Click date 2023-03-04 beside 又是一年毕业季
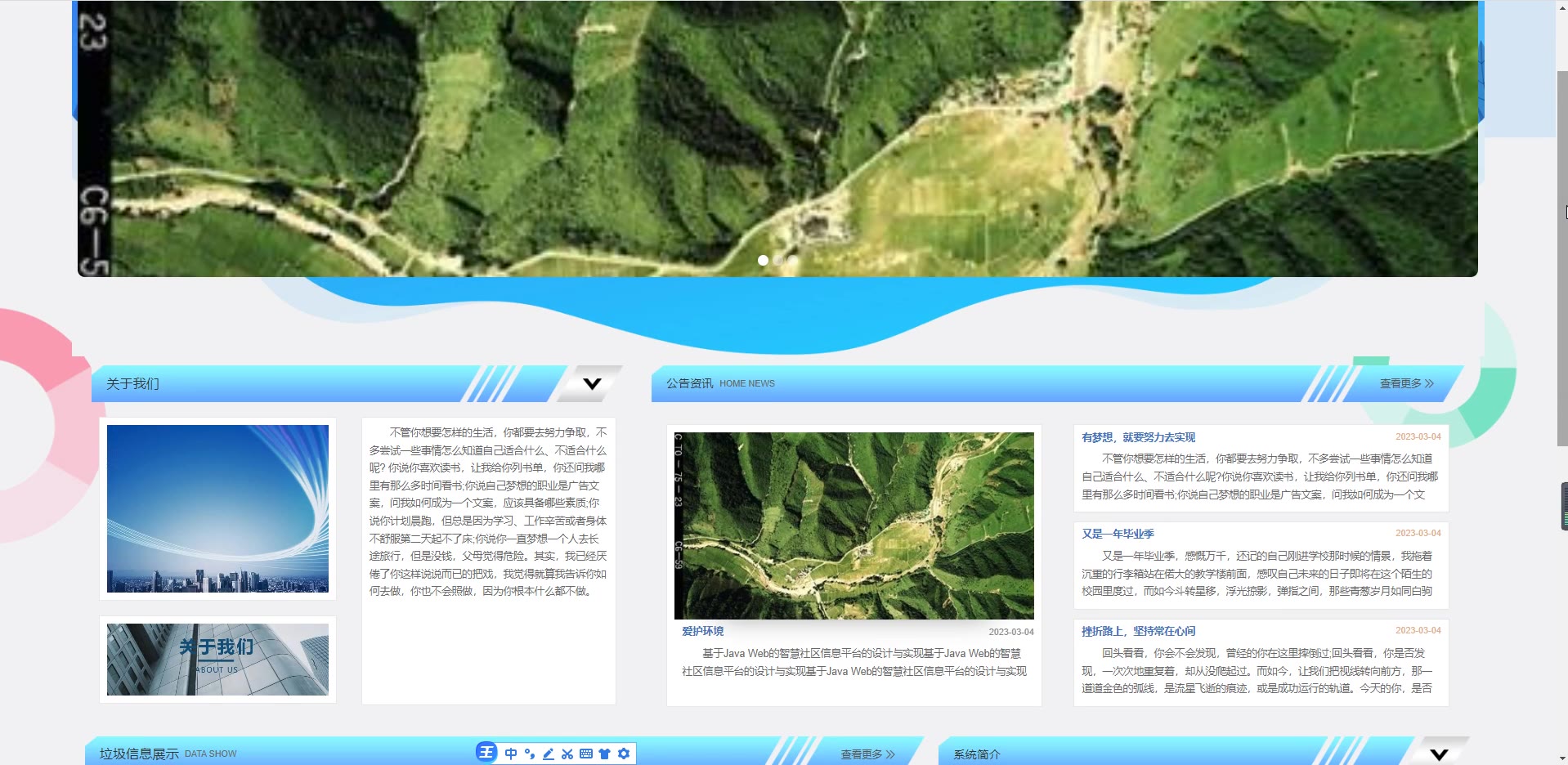The width and height of the screenshot is (1568, 765). click(1418, 533)
